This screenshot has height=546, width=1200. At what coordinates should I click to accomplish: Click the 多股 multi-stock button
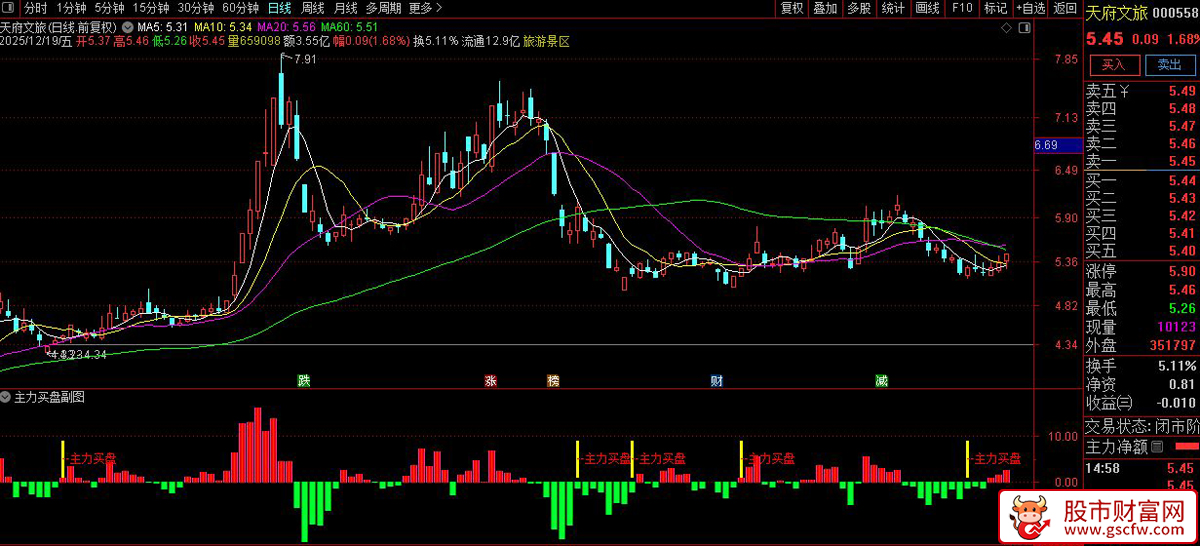[859, 8]
